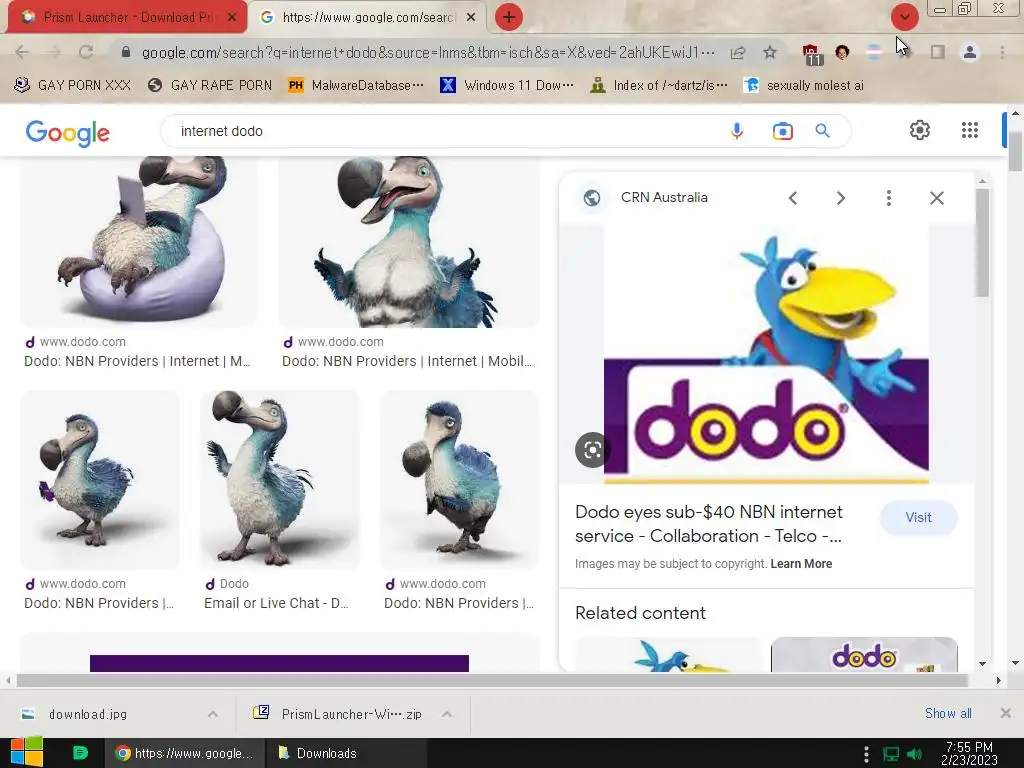
Task: Open a new tab with plus button
Action: tap(509, 17)
